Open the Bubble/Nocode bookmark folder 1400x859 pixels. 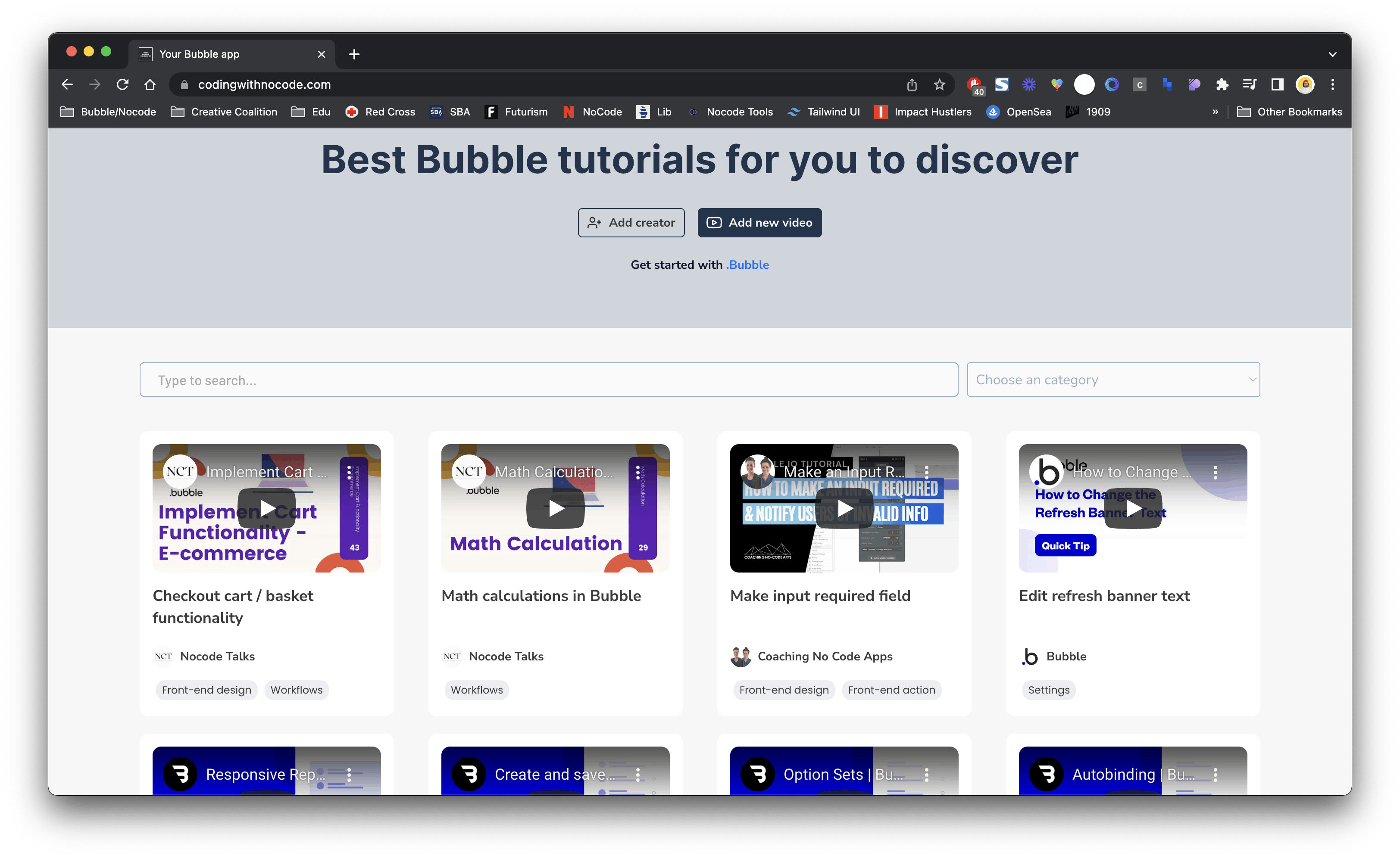click(108, 112)
